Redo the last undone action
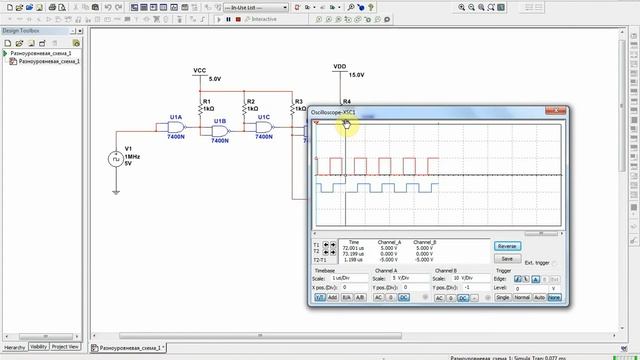 (x=118, y=7)
